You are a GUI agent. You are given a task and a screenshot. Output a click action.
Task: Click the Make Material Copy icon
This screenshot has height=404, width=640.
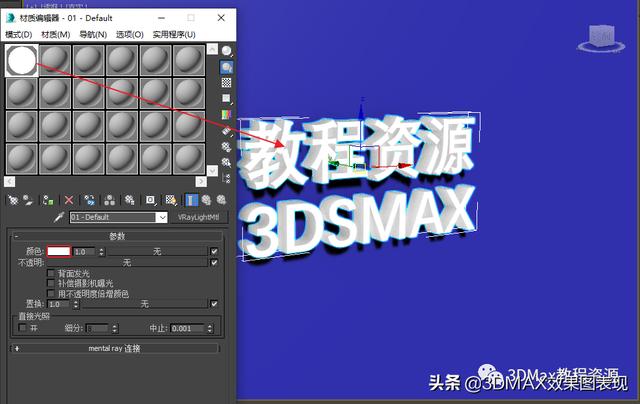tap(89, 200)
